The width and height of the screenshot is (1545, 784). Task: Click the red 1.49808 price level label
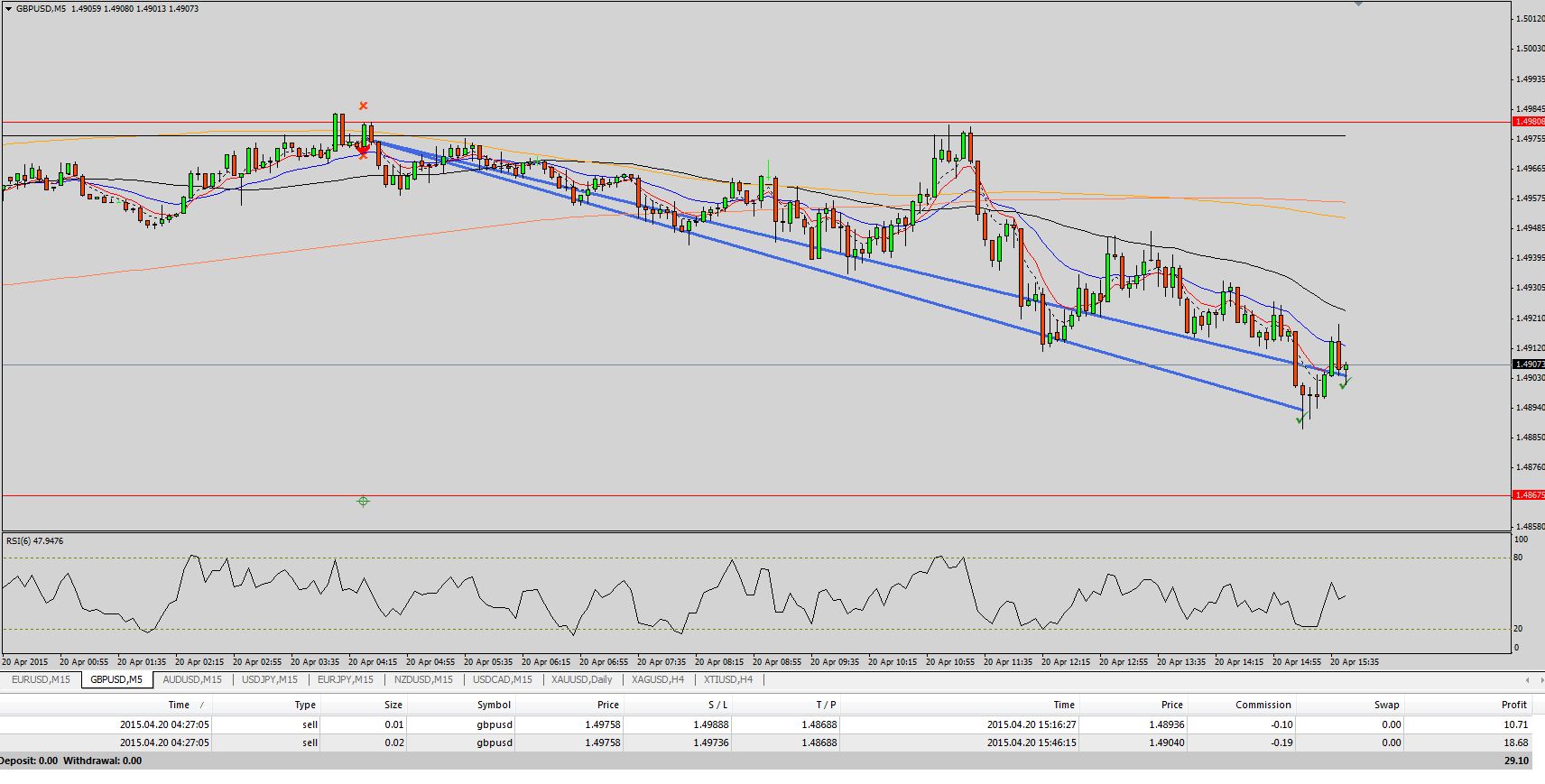click(x=1530, y=121)
